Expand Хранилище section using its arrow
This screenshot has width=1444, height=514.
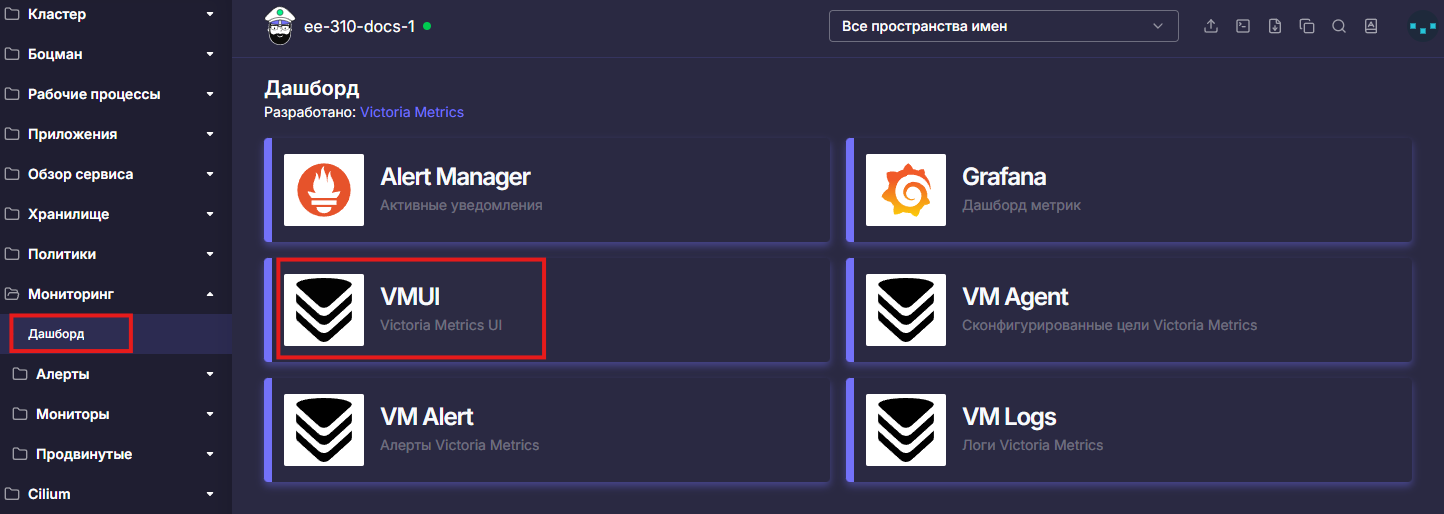coord(210,214)
